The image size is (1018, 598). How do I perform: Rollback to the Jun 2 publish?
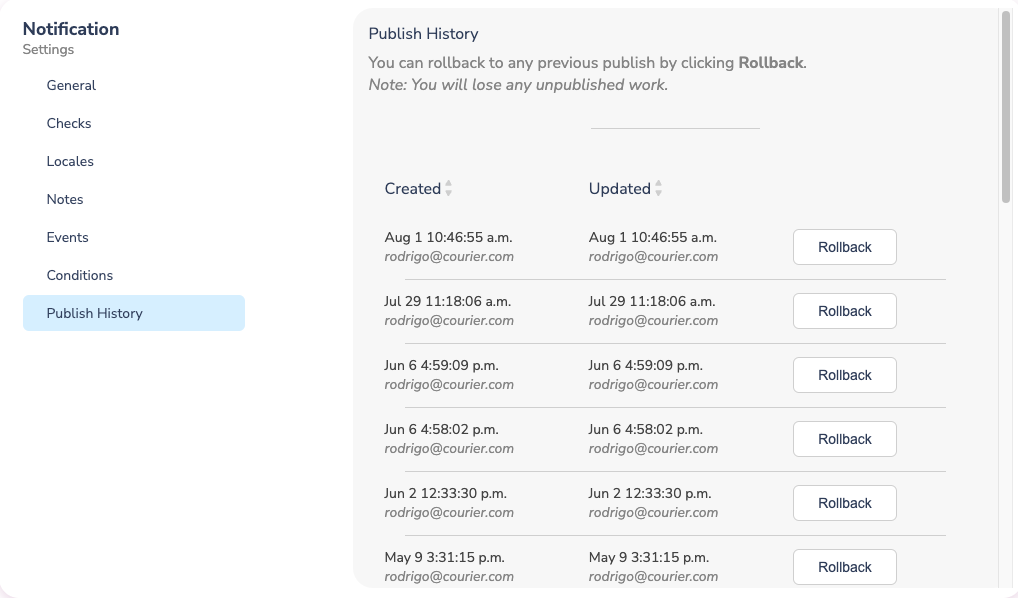pos(844,503)
